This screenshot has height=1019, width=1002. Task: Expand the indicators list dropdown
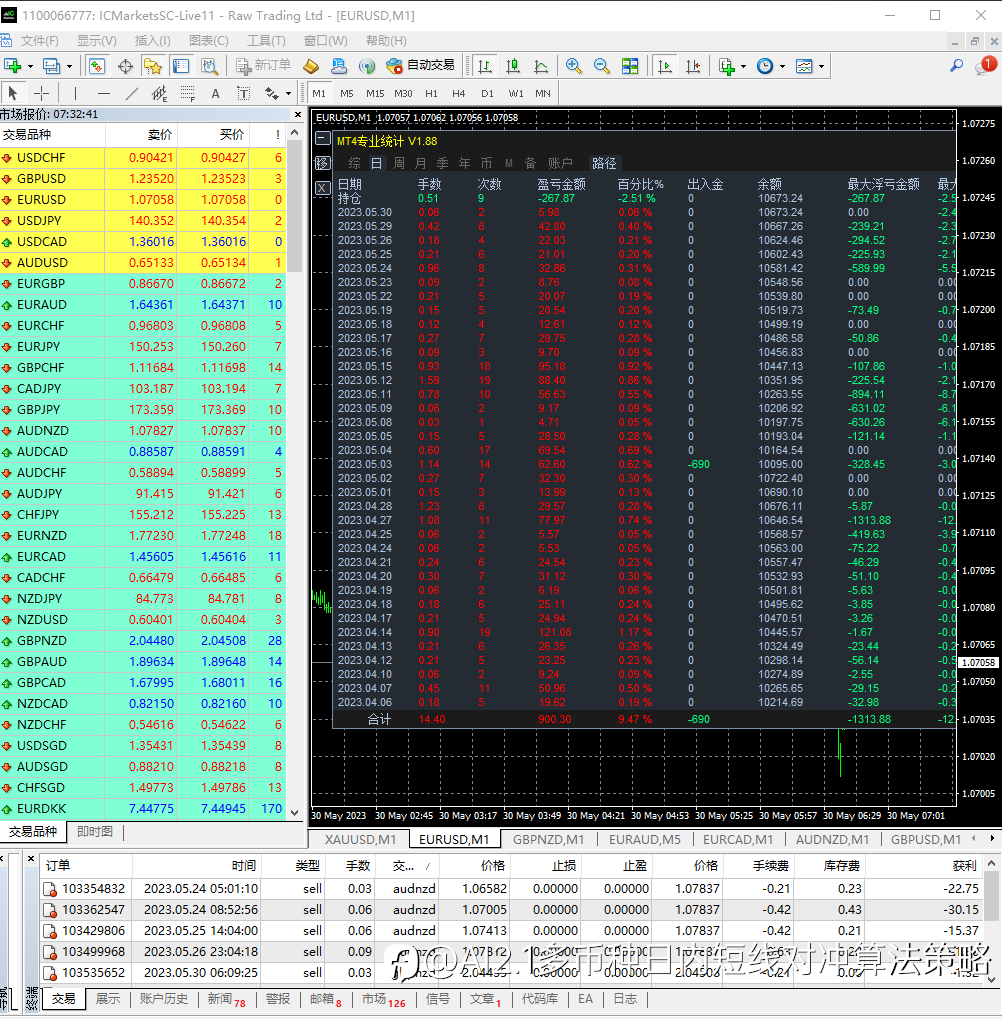[743, 66]
